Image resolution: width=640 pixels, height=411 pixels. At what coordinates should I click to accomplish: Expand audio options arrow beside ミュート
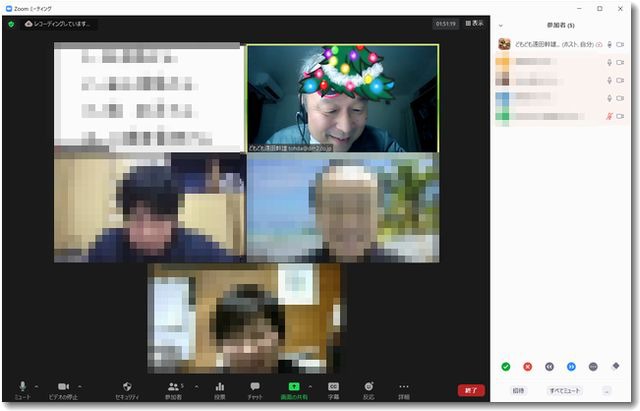coord(37,385)
